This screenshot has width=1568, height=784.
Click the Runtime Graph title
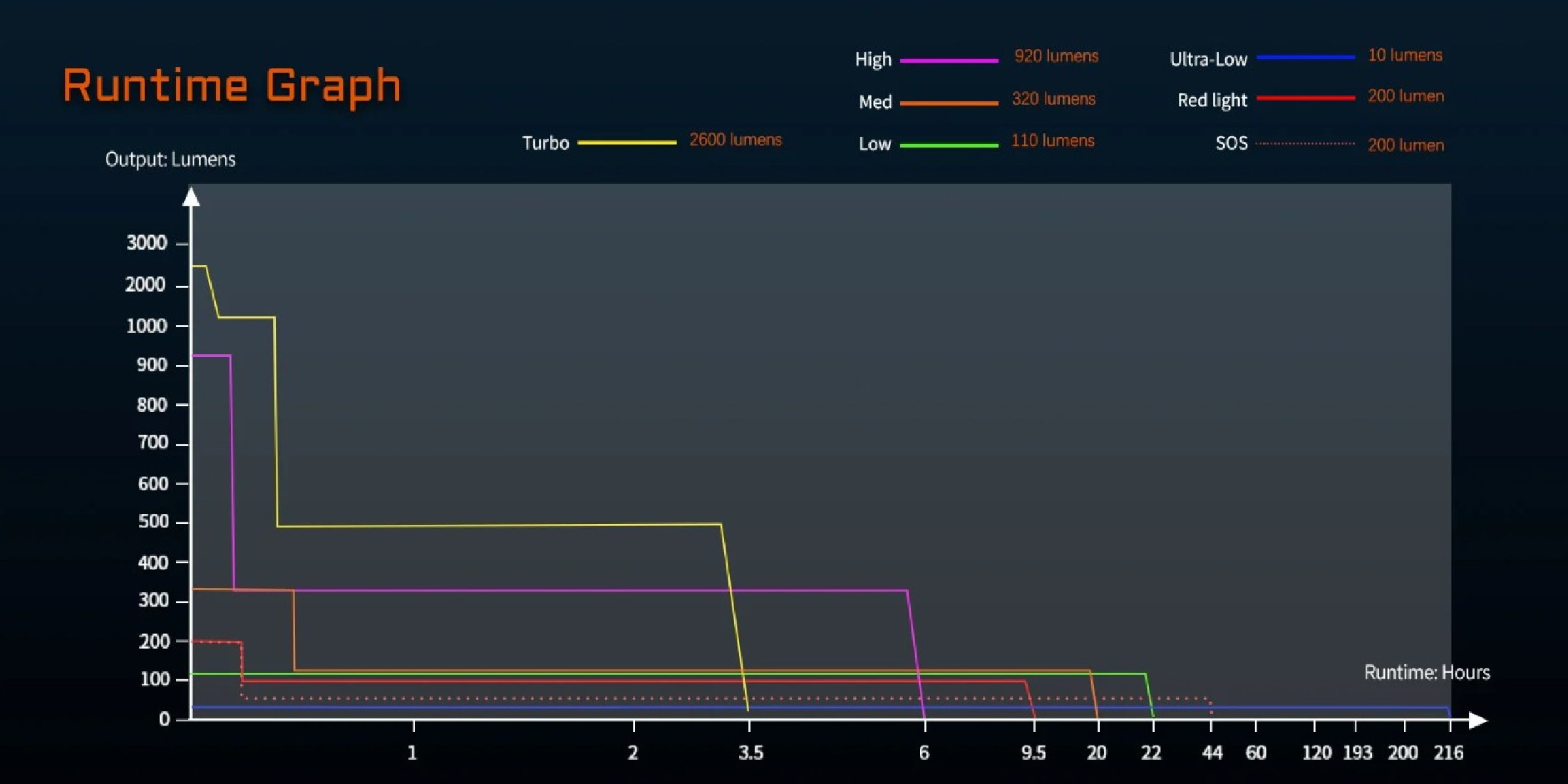click(232, 86)
